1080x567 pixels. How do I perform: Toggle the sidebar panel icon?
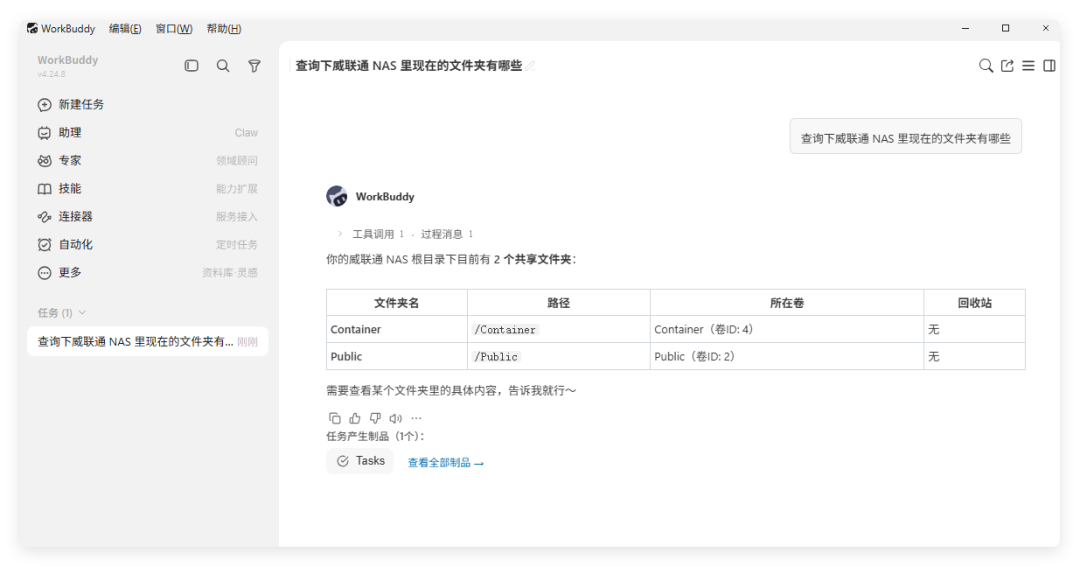[191, 65]
